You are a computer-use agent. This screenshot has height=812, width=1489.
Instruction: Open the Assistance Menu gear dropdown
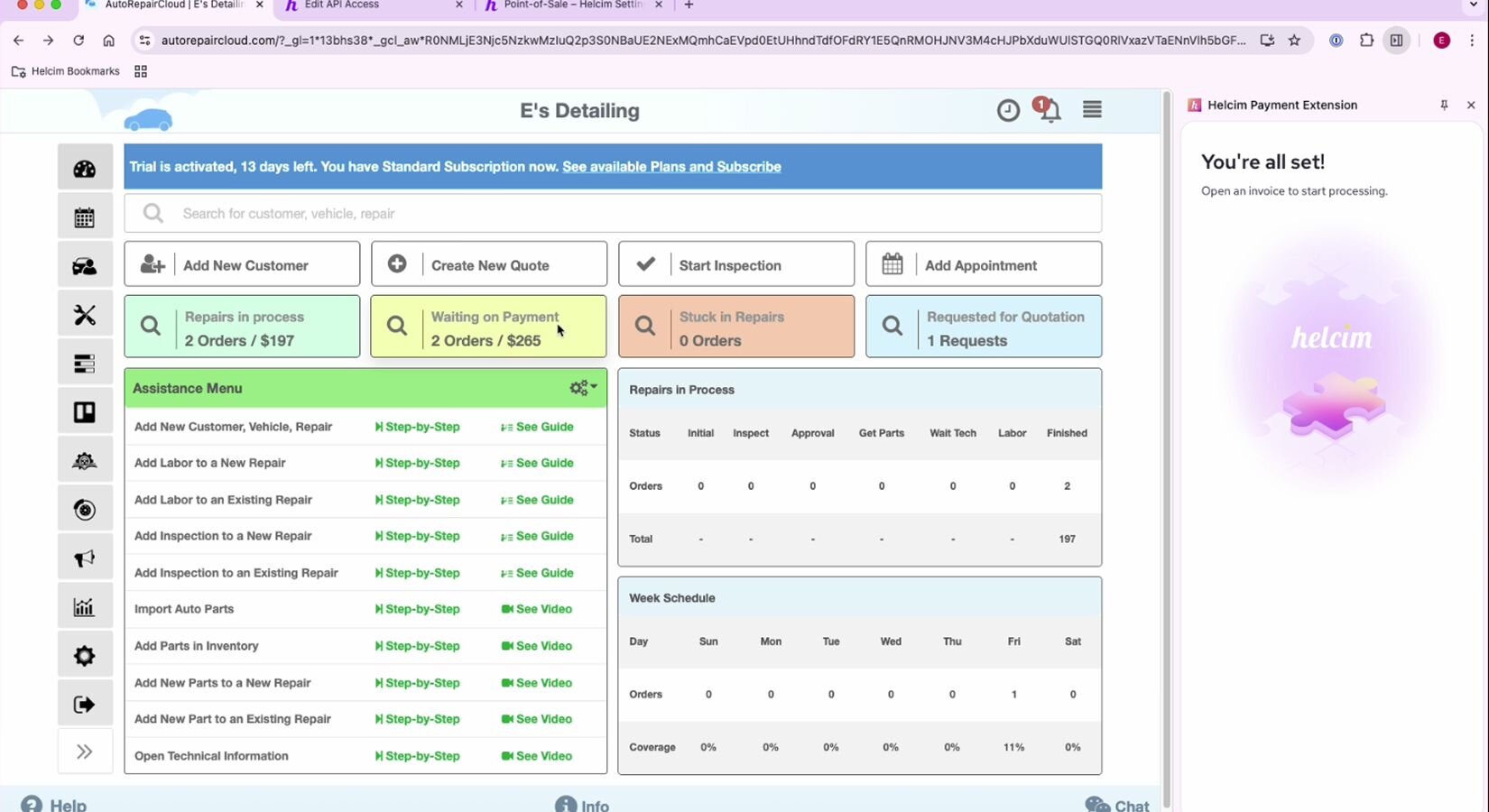click(x=583, y=388)
